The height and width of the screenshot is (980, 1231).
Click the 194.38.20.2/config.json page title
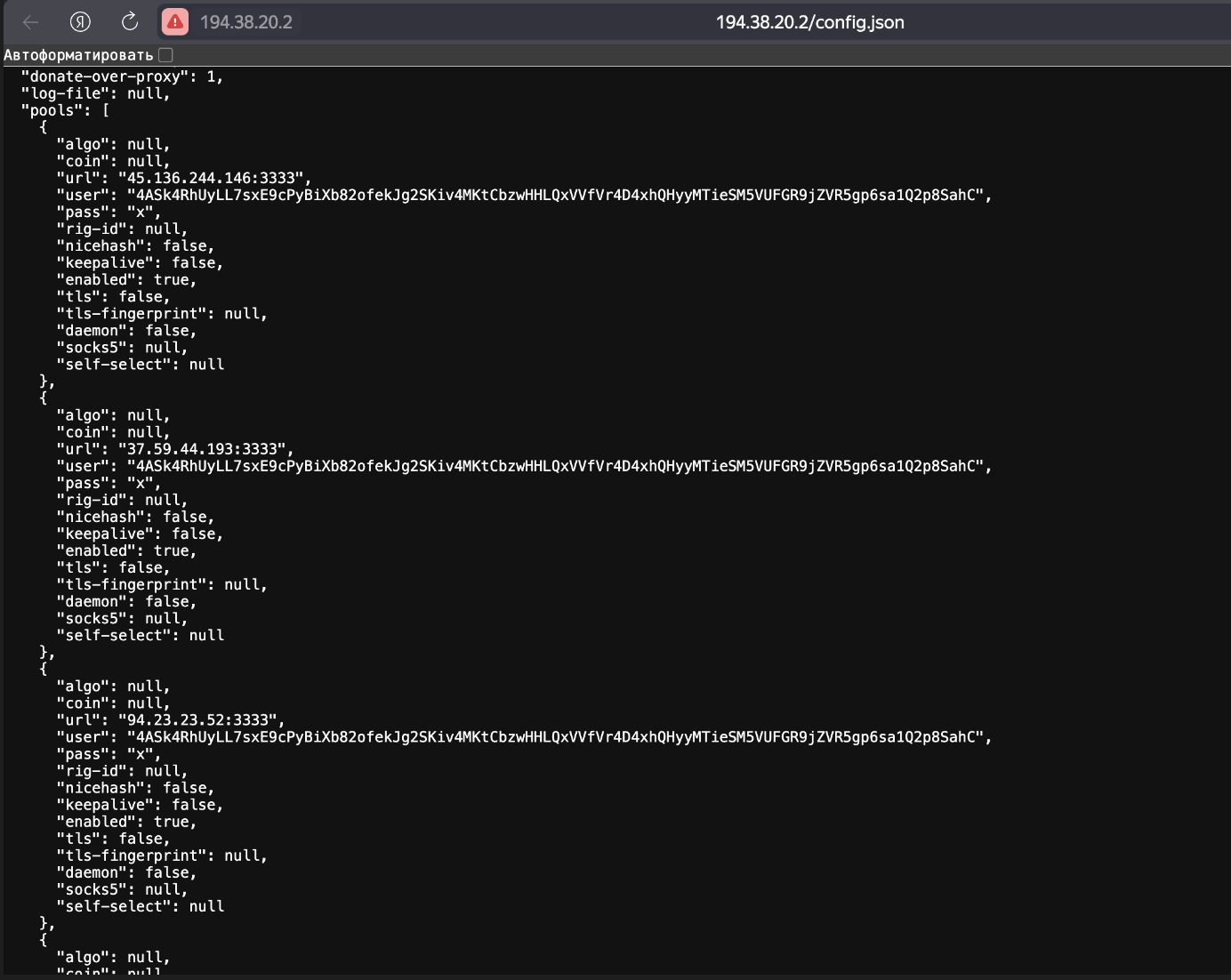click(809, 22)
